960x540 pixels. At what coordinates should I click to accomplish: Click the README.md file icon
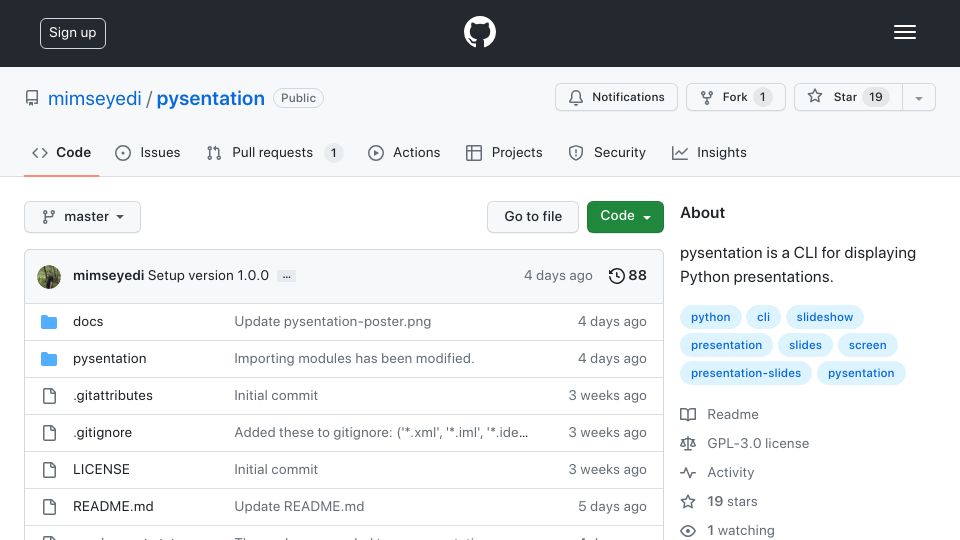[50, 507]
